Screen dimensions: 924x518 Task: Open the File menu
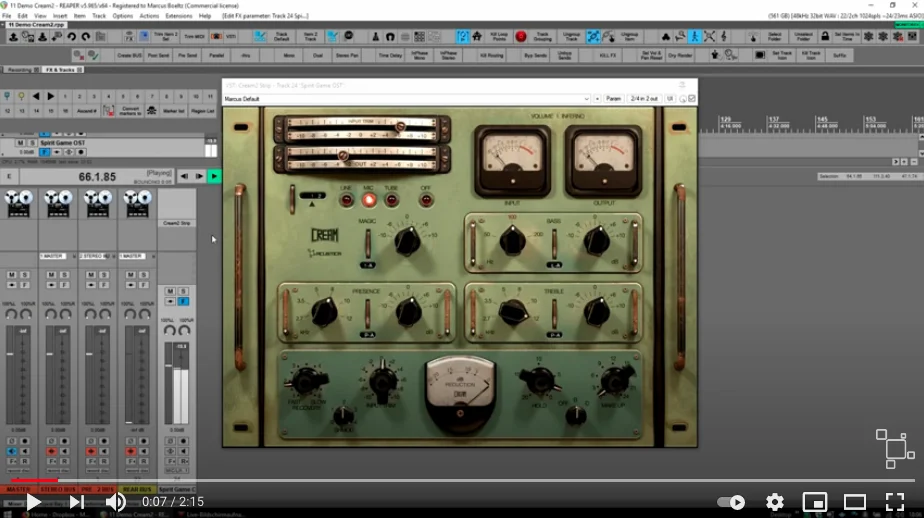6,16
